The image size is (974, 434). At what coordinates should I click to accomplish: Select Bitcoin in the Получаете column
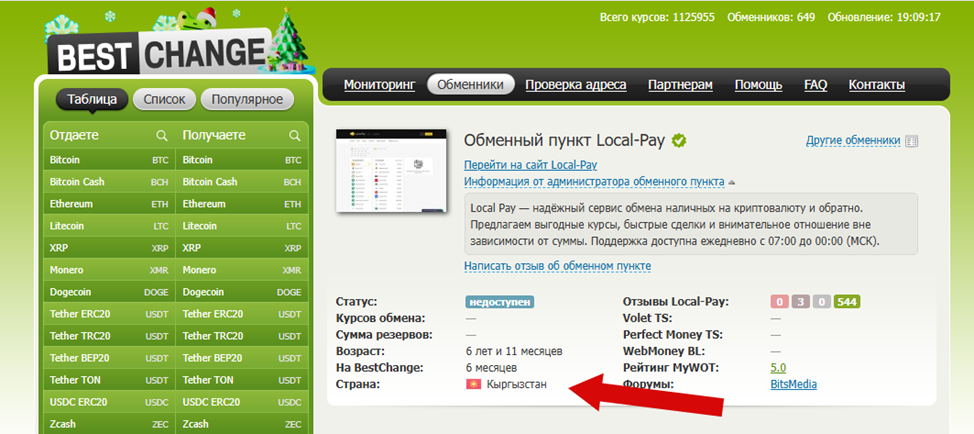[x=242, y=160]
